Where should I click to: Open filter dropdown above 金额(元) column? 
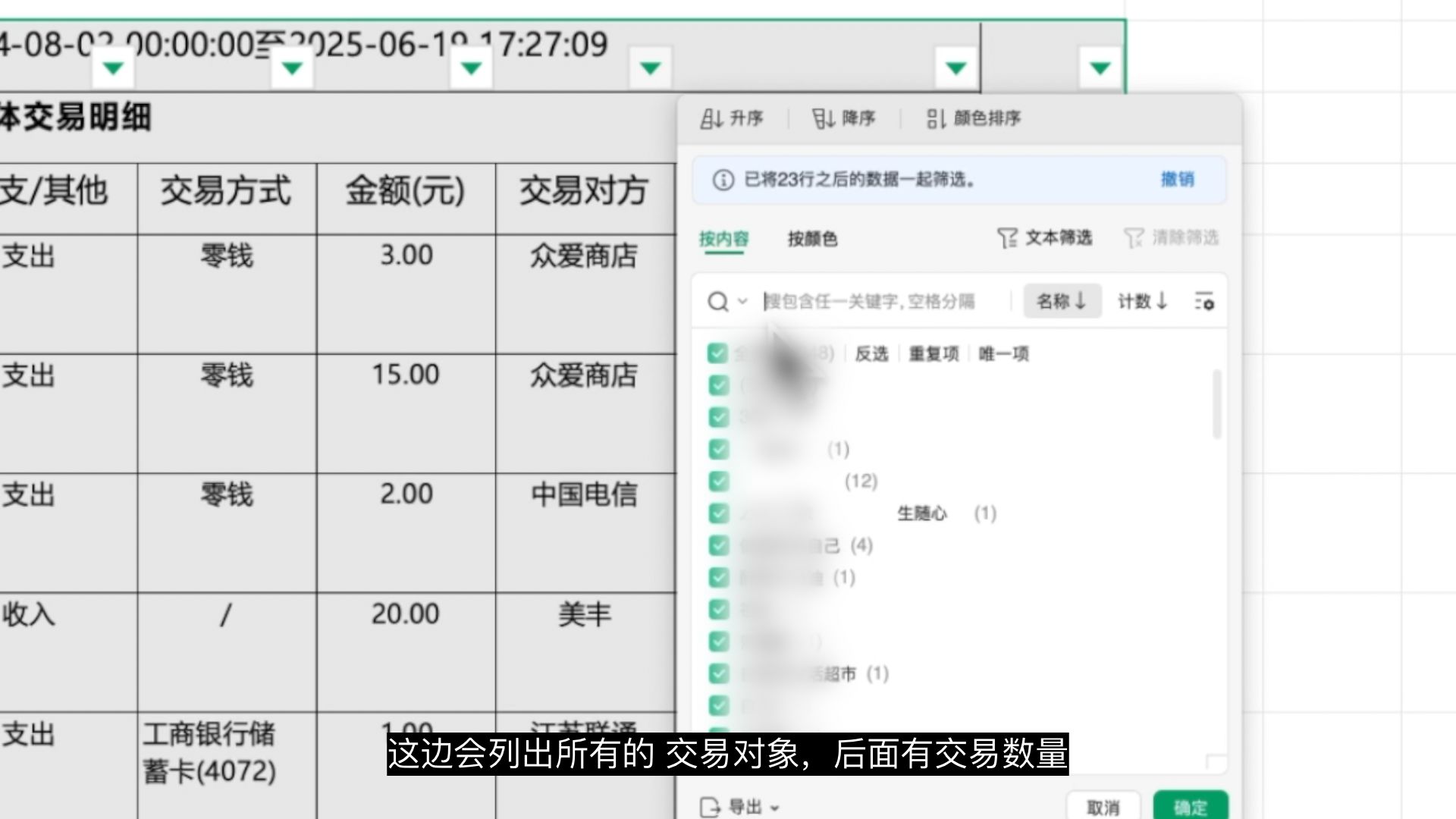471,68
